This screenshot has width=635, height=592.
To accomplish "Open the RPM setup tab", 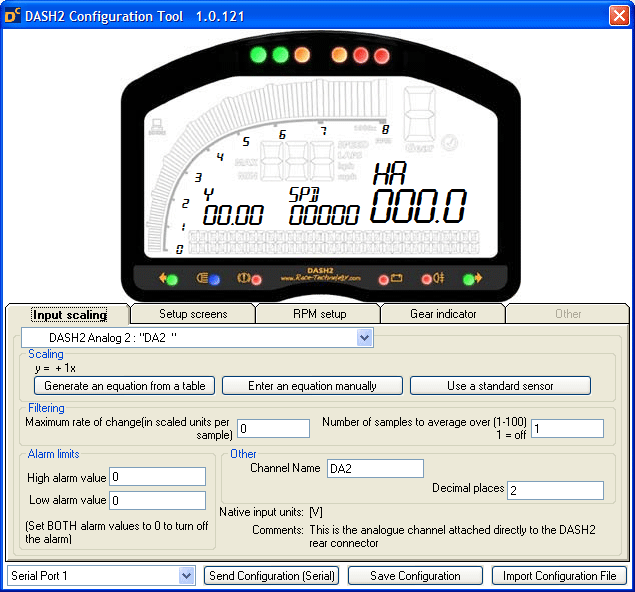I will [318, 314].
